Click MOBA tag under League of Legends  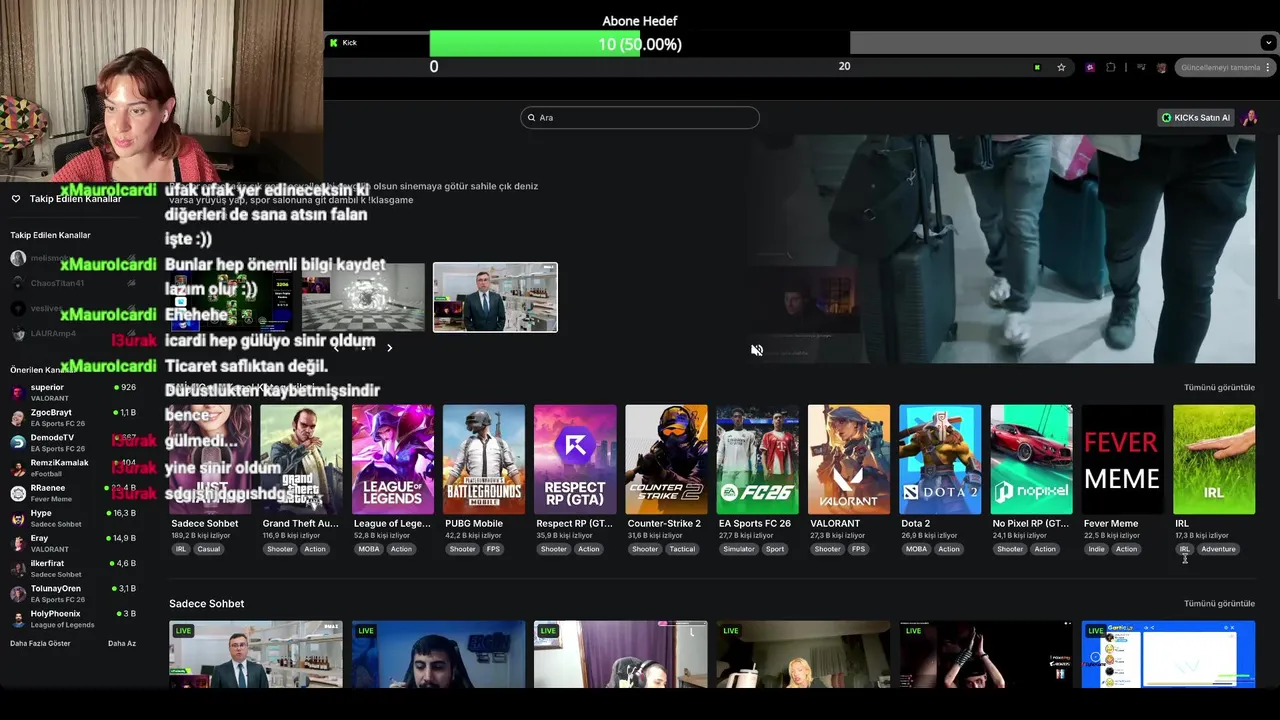click(369, 549)
